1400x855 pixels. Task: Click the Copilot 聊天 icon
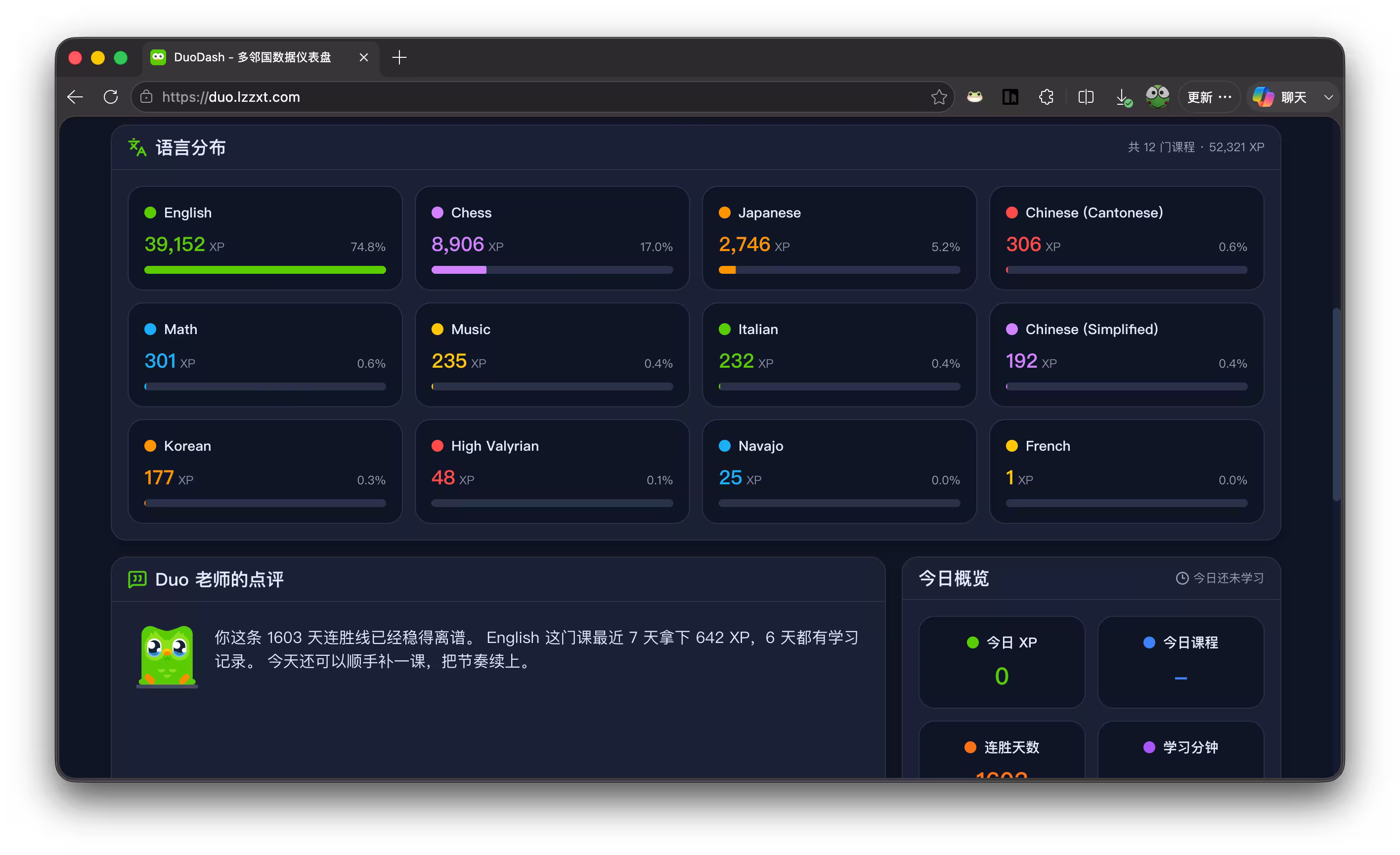[x=1263, y=97]
